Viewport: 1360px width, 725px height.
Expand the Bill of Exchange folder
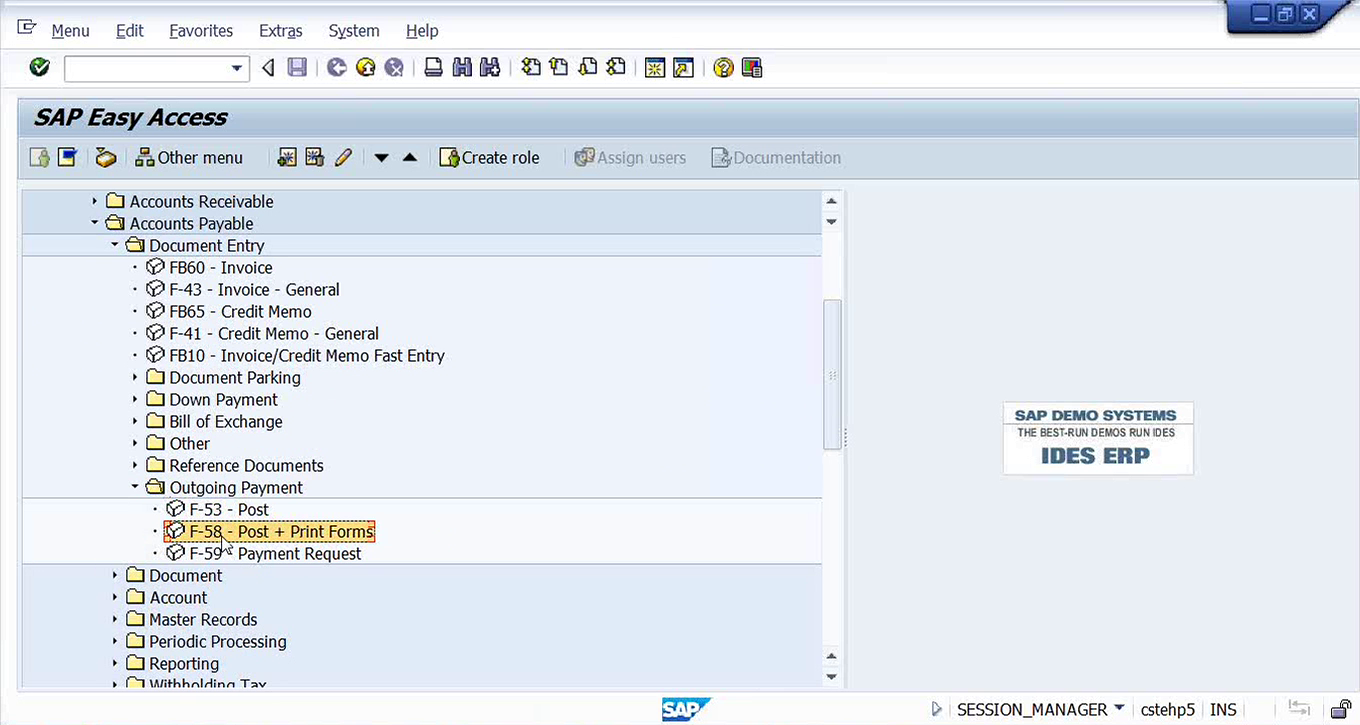point(135,421)
